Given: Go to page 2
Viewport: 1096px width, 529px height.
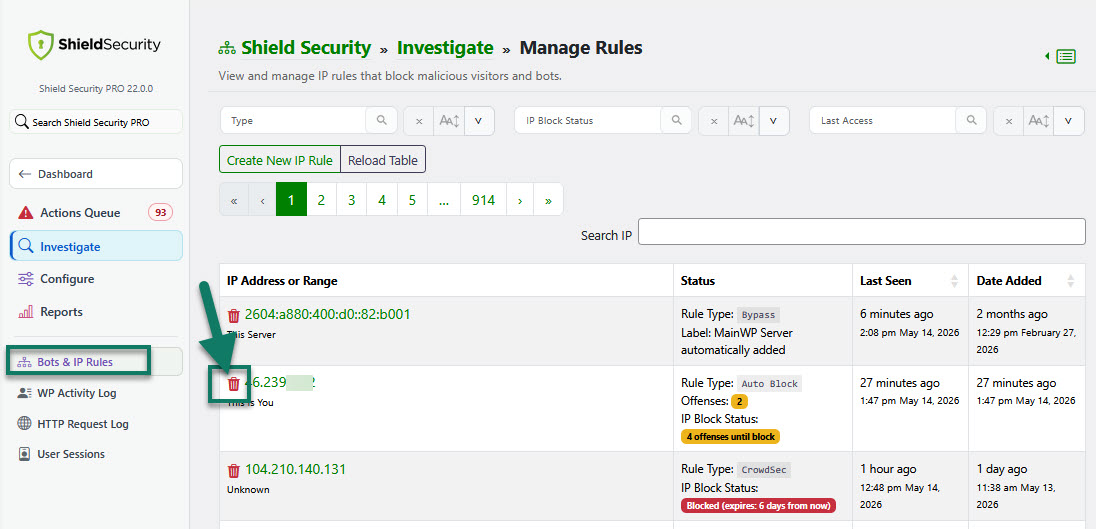Looking at the screenshot, I should click(x=322, y=200).
